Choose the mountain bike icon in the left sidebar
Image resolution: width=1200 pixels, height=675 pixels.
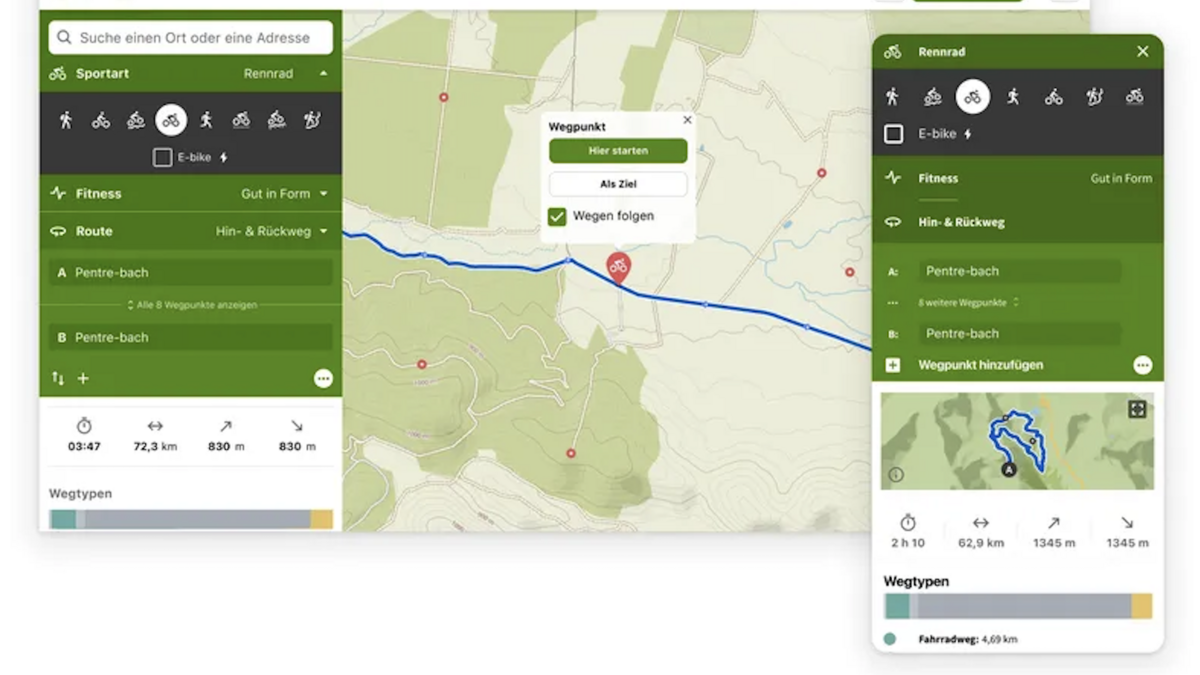coord(136,121)
